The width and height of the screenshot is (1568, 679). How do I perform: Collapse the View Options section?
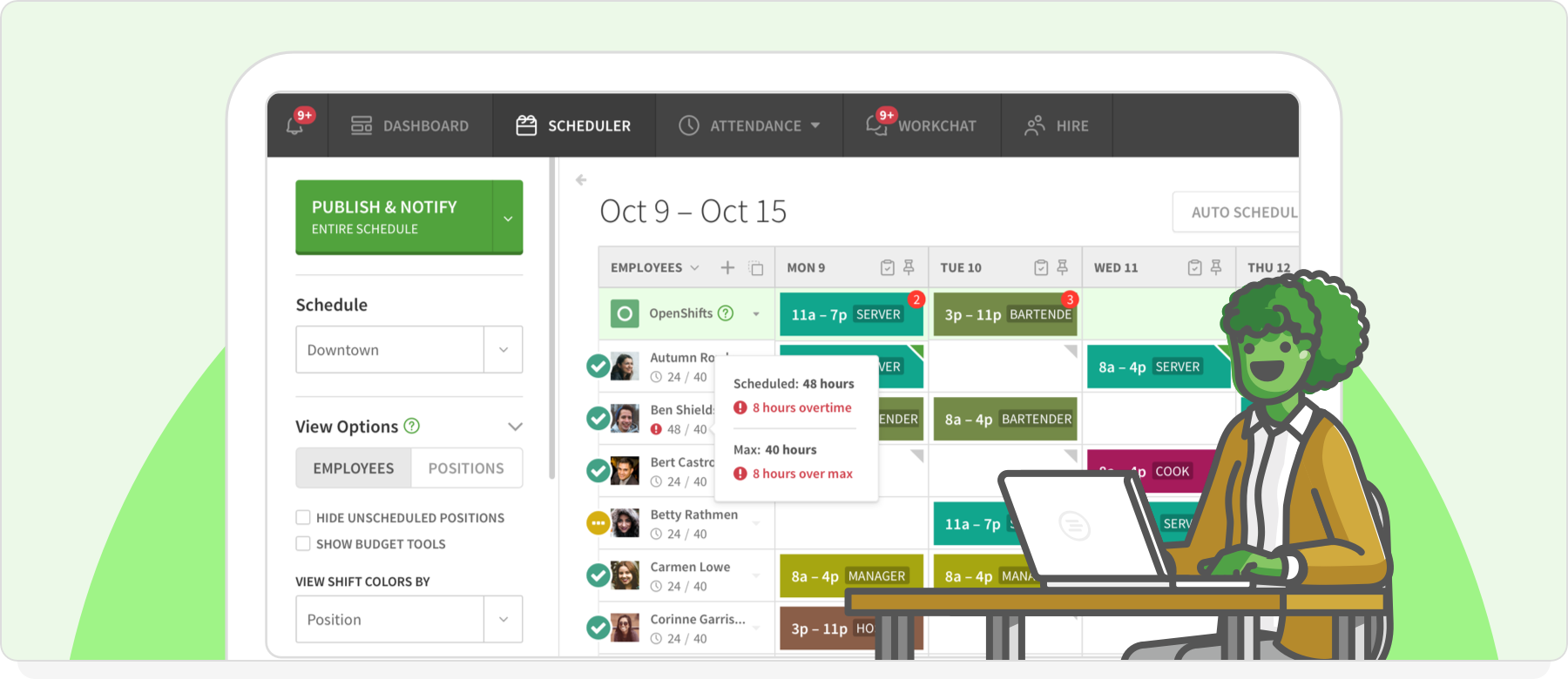(515, 427)
